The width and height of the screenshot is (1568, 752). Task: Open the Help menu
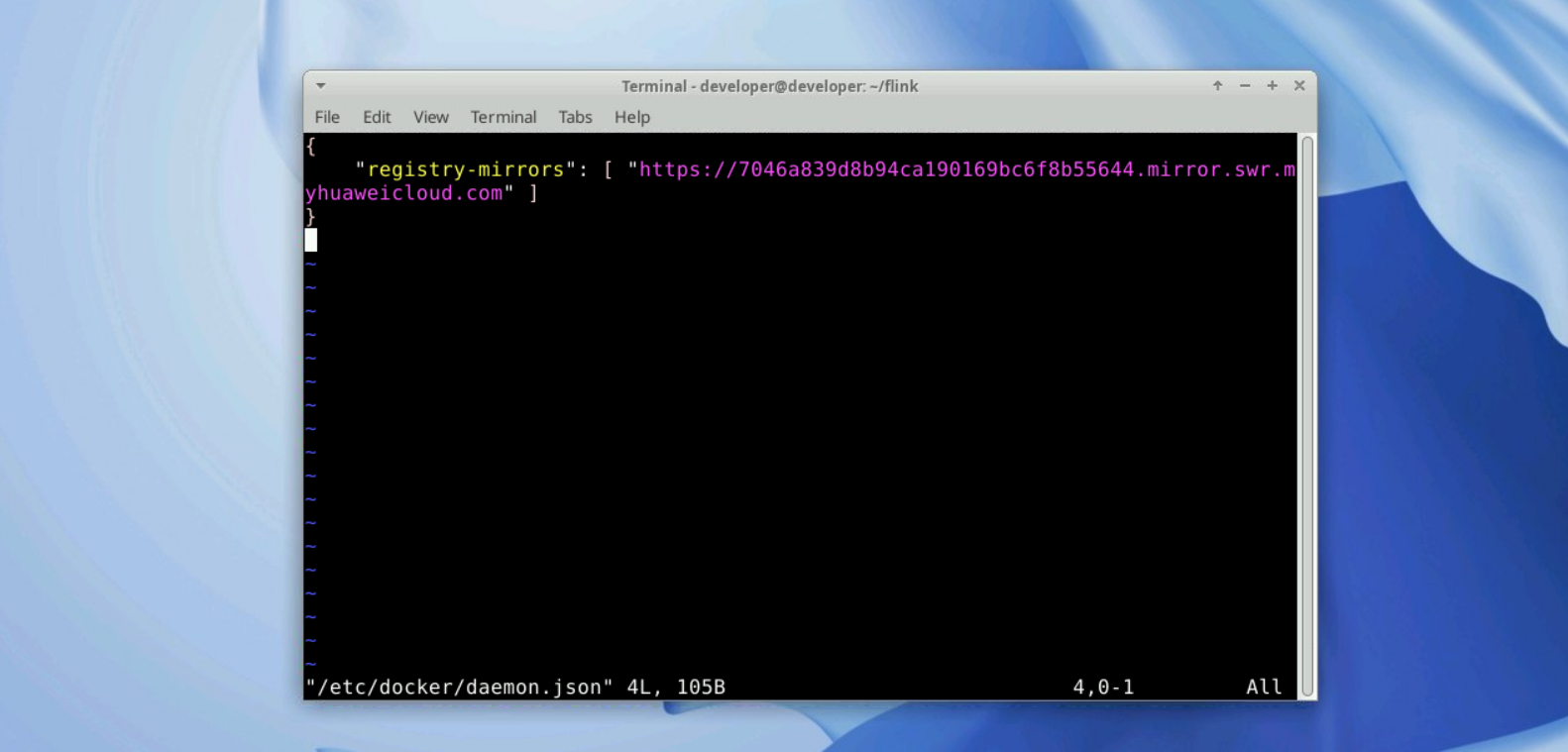(632, 117)
